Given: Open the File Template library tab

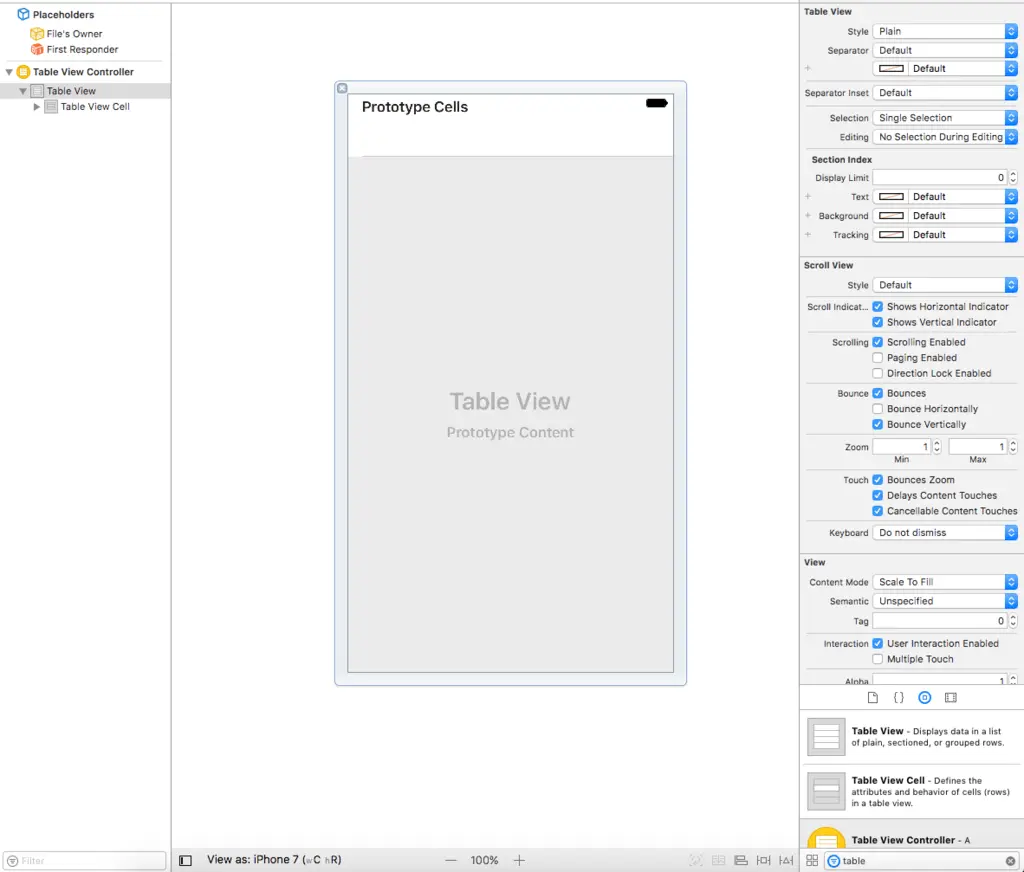Looking at the screenshot, I should tap(872, 697).
